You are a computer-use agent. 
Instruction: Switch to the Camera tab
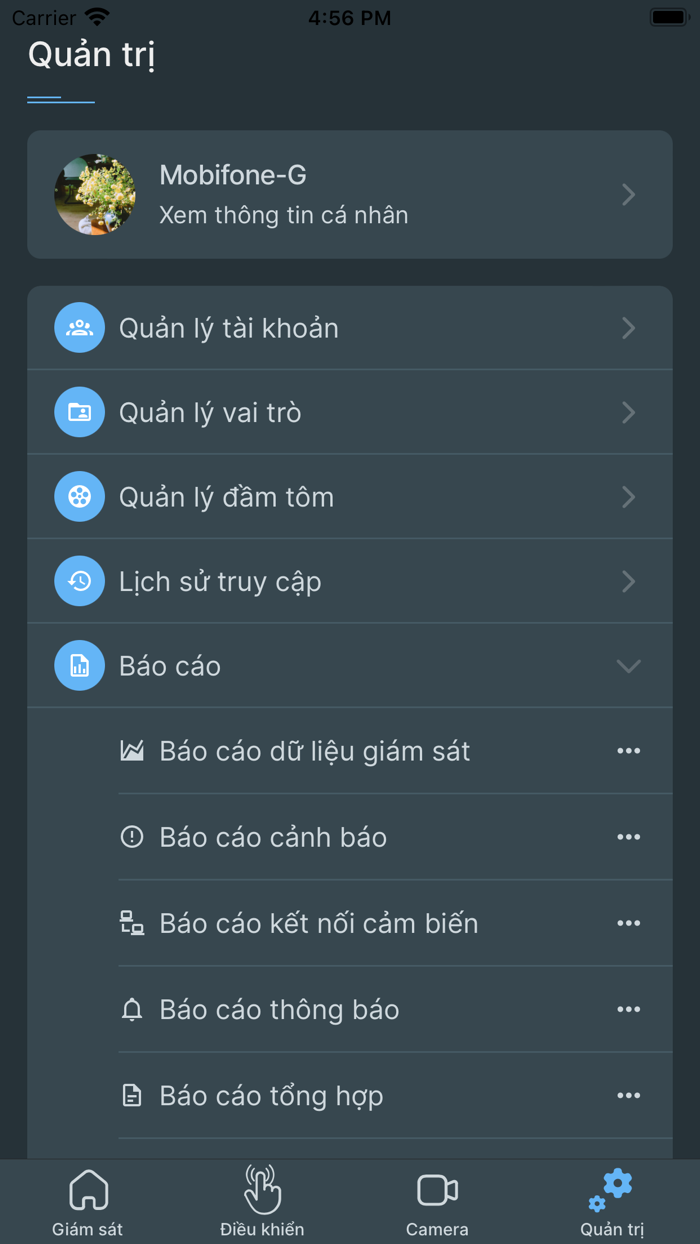(437, 1200)
